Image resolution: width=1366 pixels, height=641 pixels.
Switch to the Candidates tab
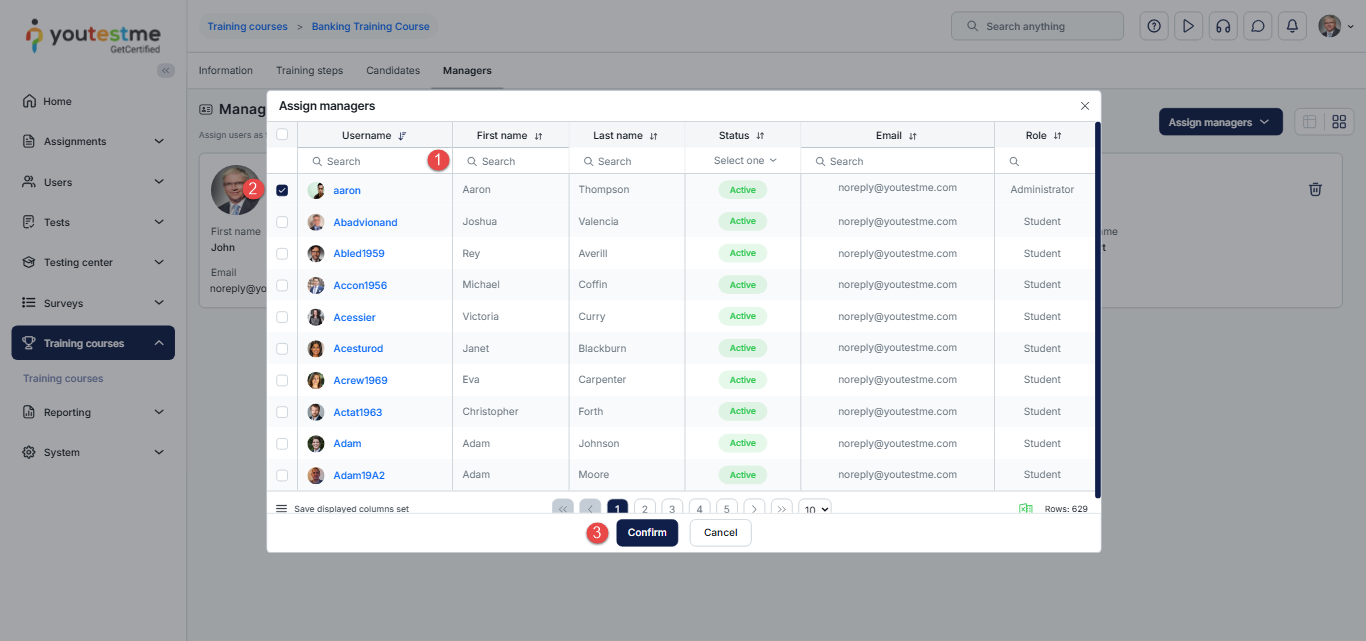(x=393, y=71)
